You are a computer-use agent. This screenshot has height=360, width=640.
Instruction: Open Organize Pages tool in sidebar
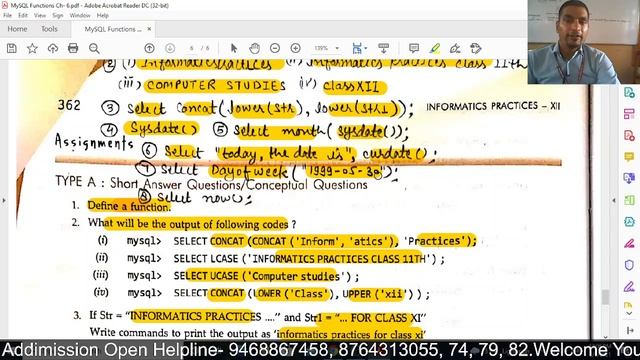(629, 114)
